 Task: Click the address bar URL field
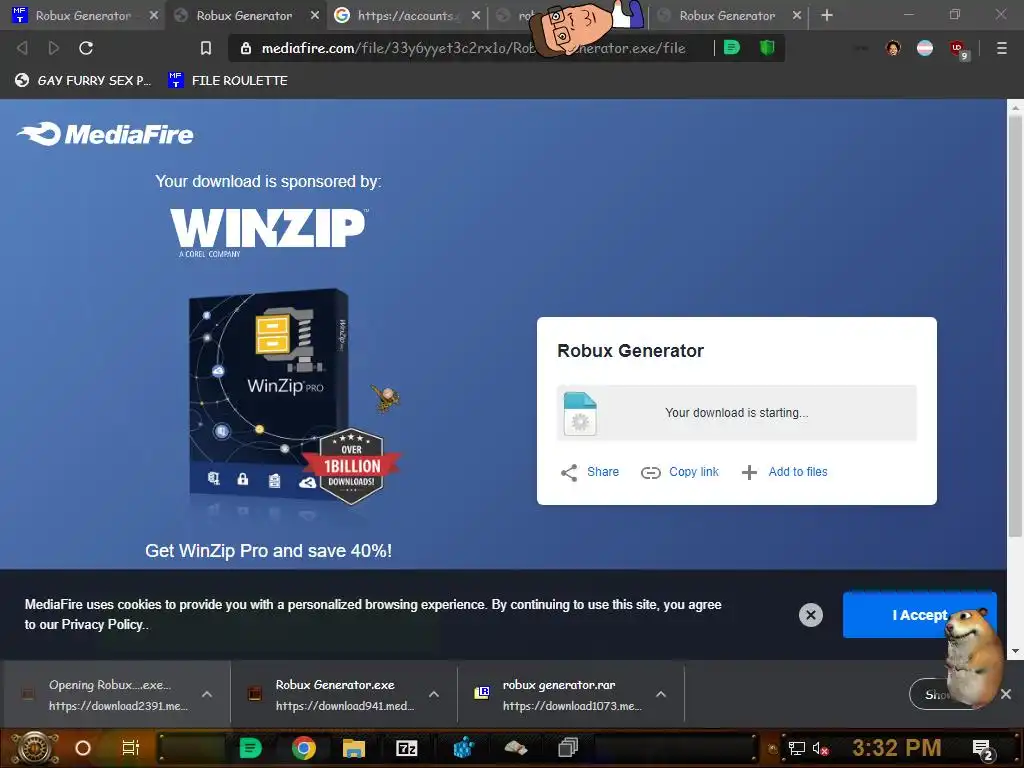[x=473, y=48]
